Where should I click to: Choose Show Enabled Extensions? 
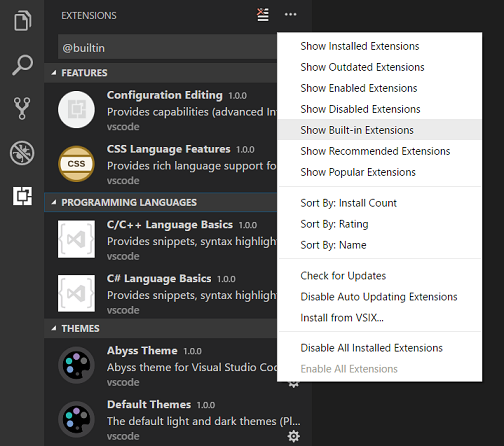pyautogui.click(x=379, y=88)
